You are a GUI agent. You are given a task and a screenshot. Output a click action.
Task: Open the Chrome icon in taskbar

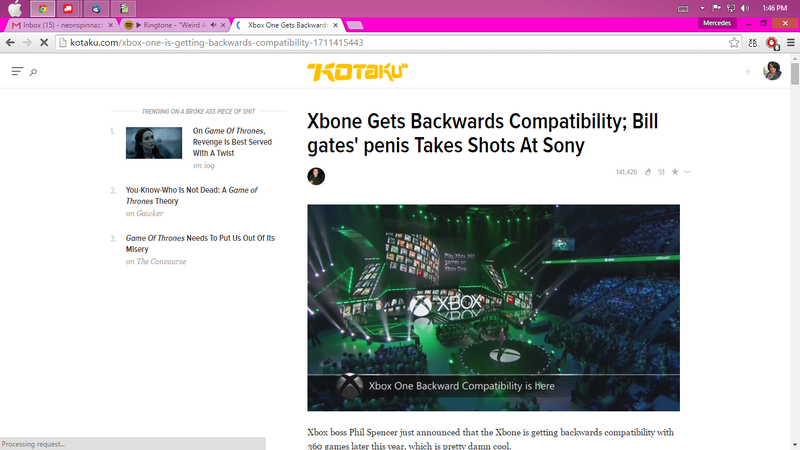pyautogui.click(x=42, y=9)
